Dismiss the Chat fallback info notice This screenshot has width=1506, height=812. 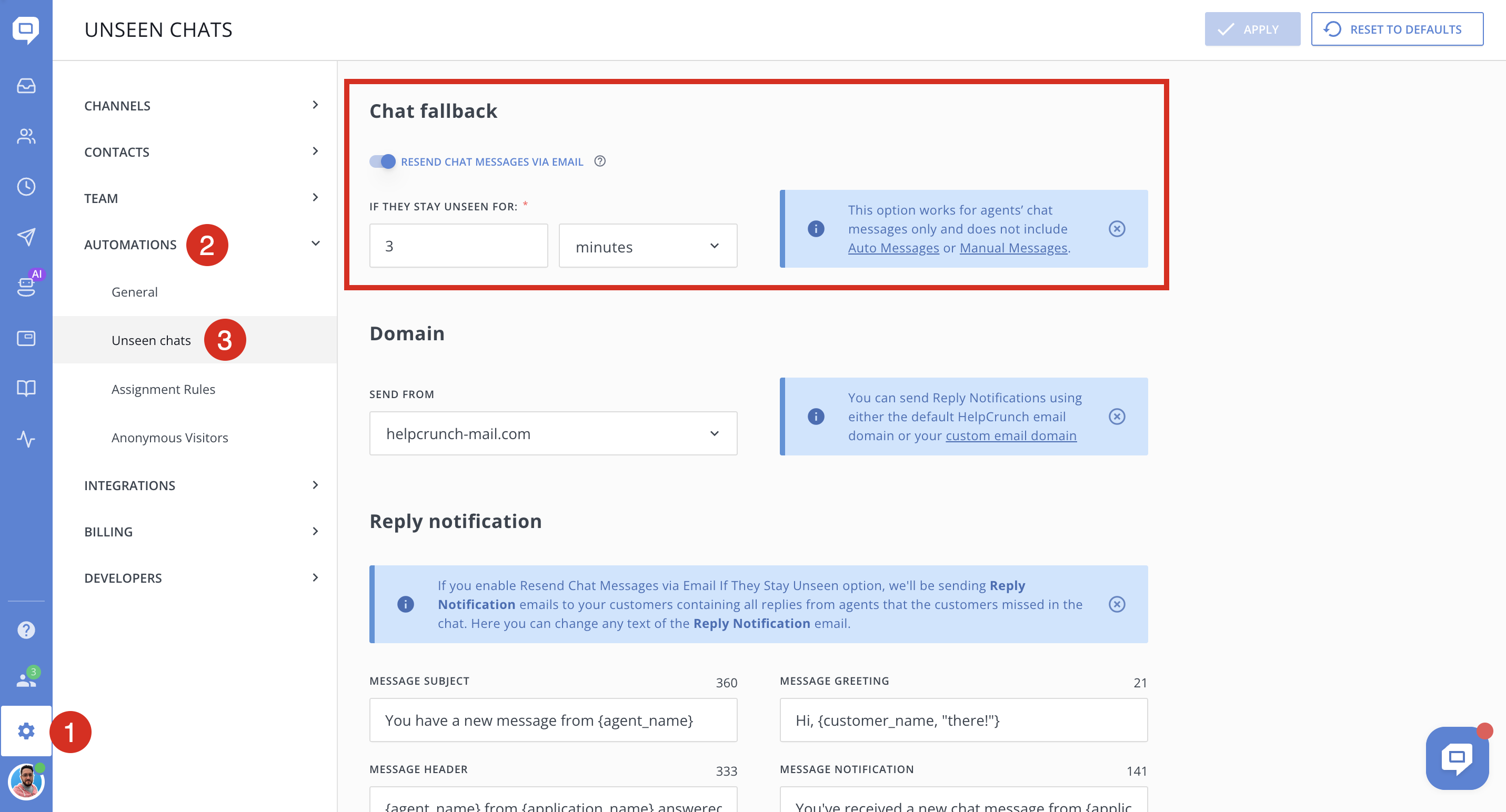pos(1117,228)
